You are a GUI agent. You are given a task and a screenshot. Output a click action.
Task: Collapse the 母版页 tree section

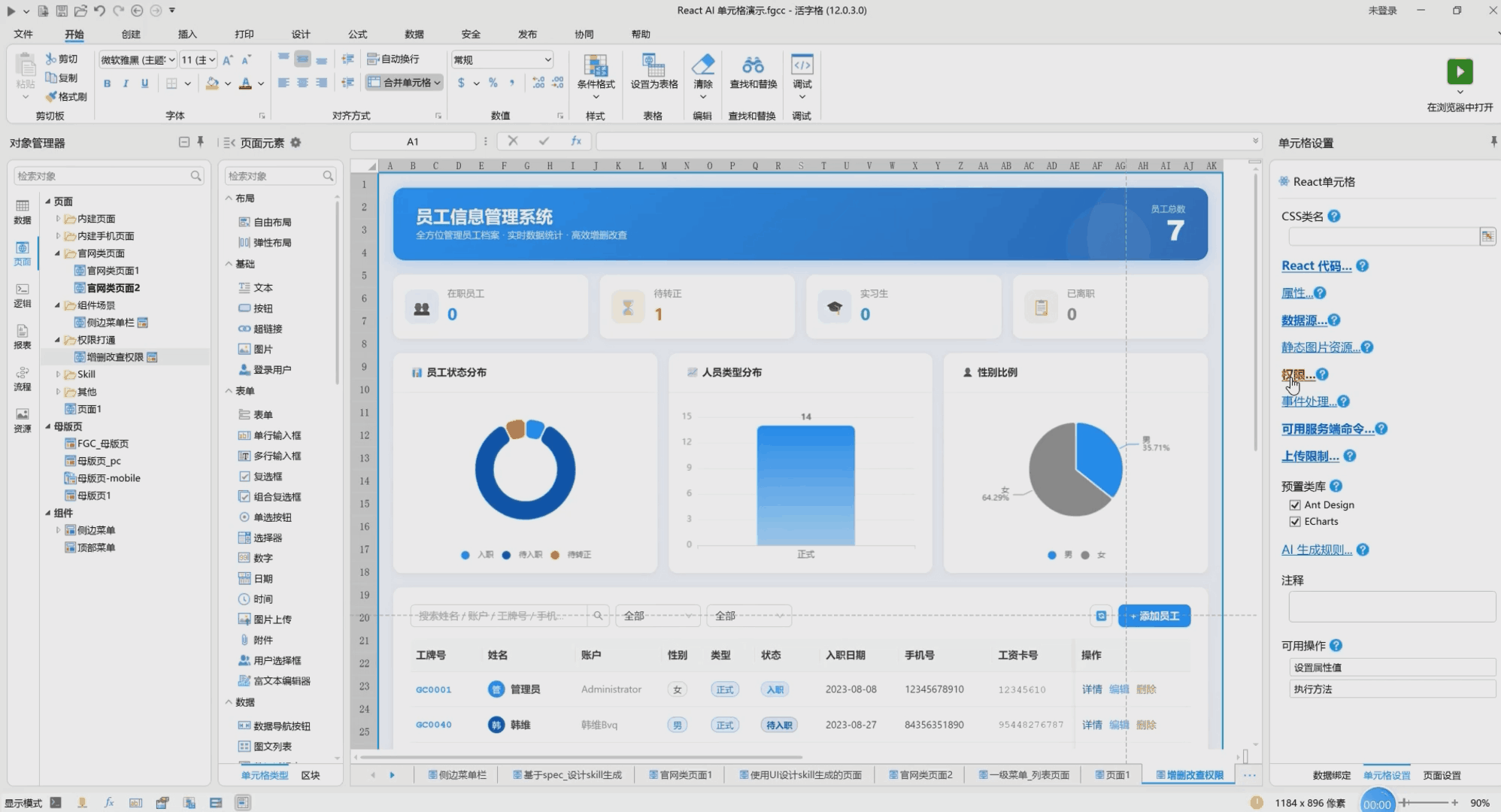[47, 426]
